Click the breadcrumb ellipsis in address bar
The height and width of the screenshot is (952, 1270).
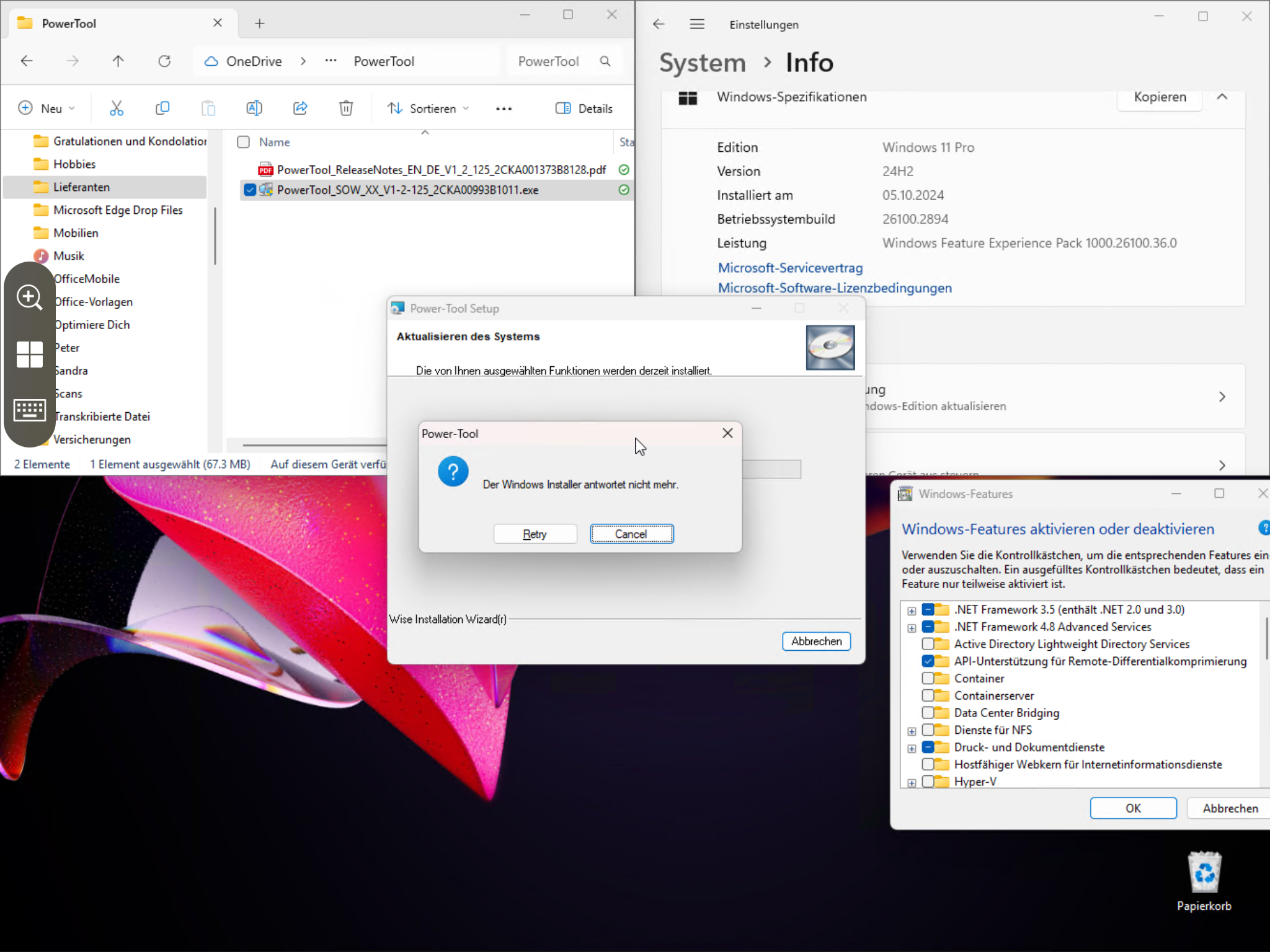(x=331, y=61)
